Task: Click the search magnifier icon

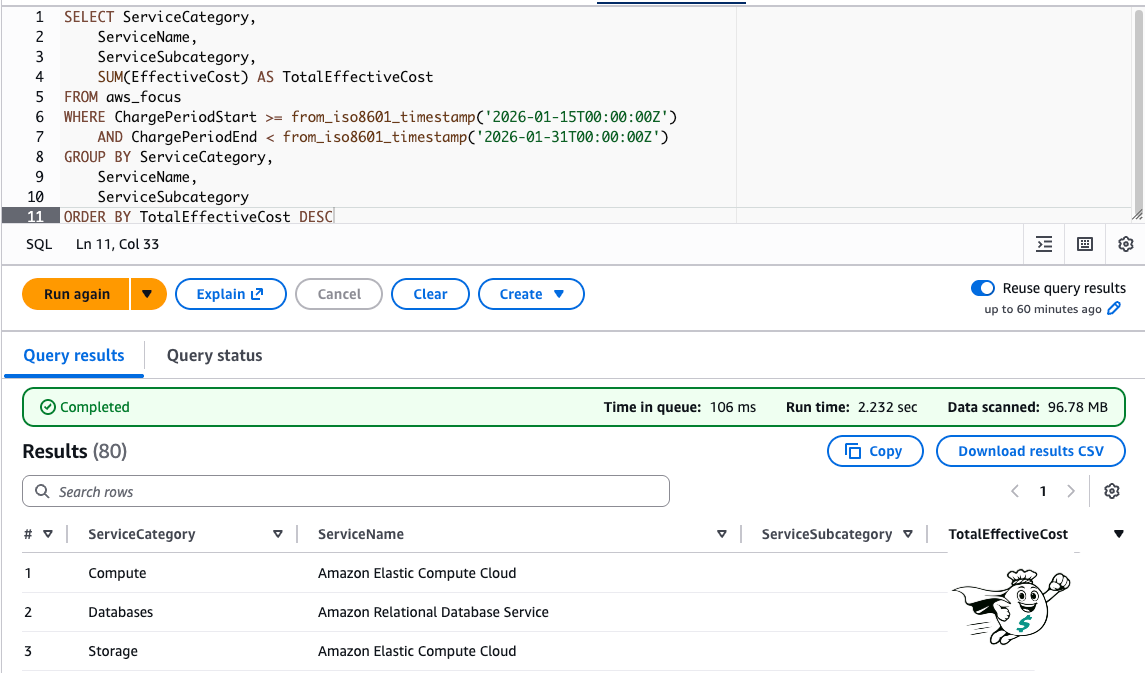Action: [42, 491]
